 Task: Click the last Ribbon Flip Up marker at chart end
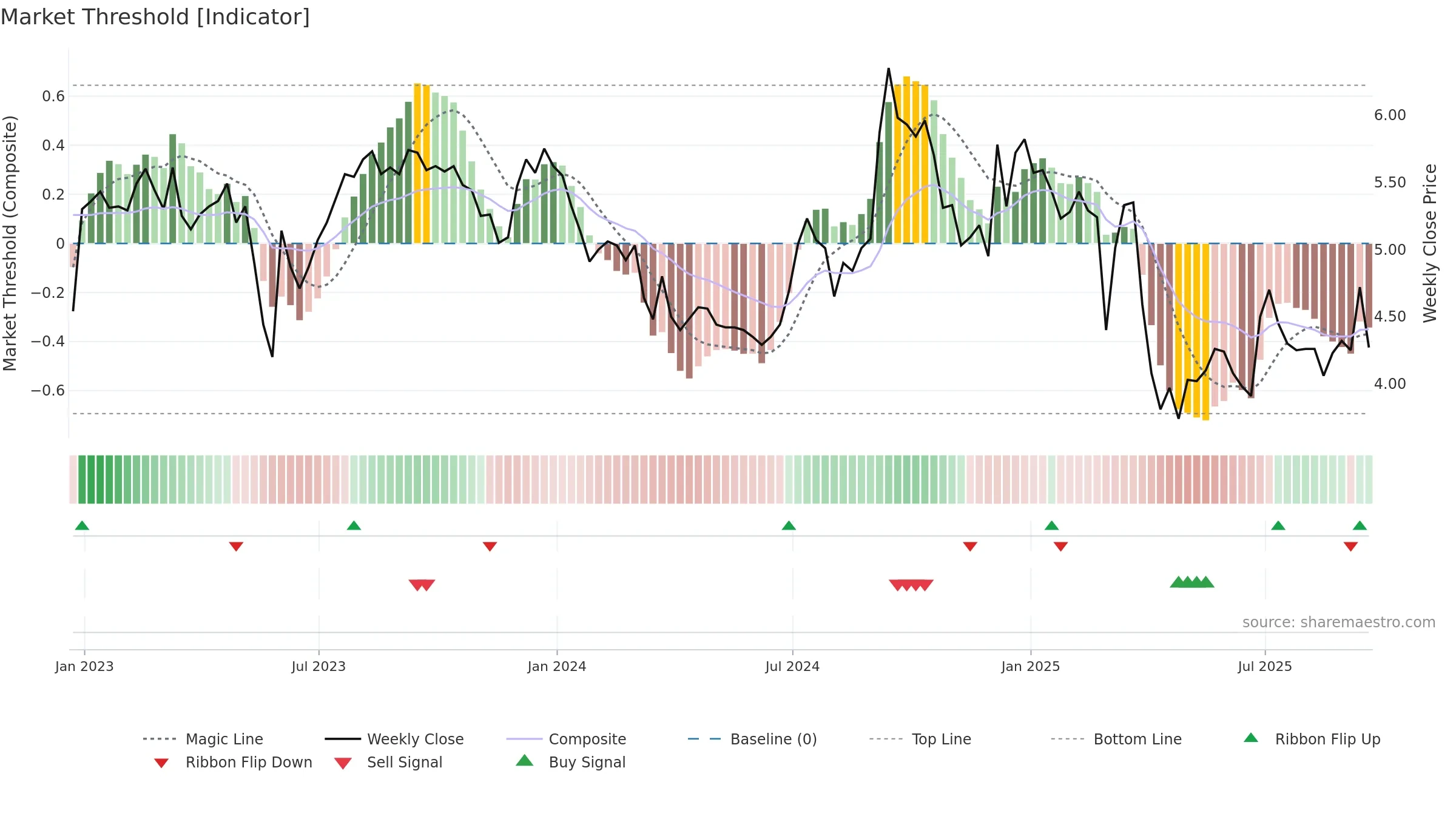pyautogui.click(x=1360, y=525)
